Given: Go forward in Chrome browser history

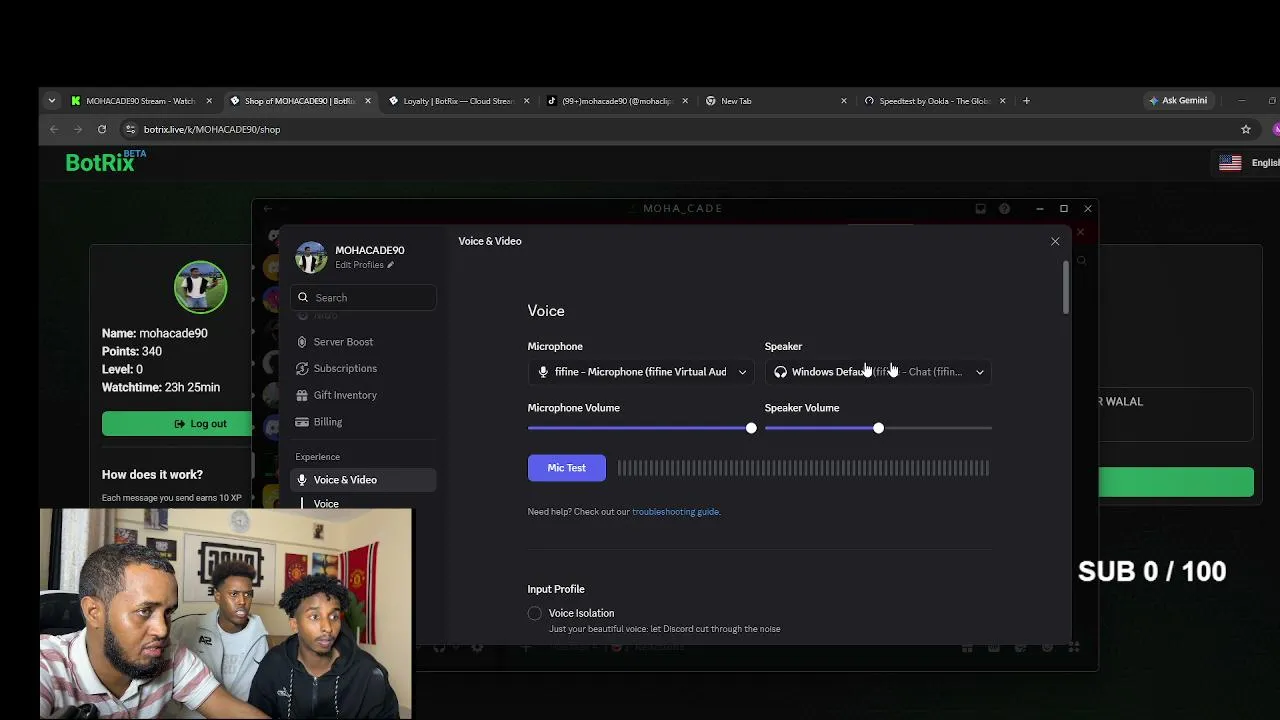Looking at the screenshot, I should tap(78, 129).
